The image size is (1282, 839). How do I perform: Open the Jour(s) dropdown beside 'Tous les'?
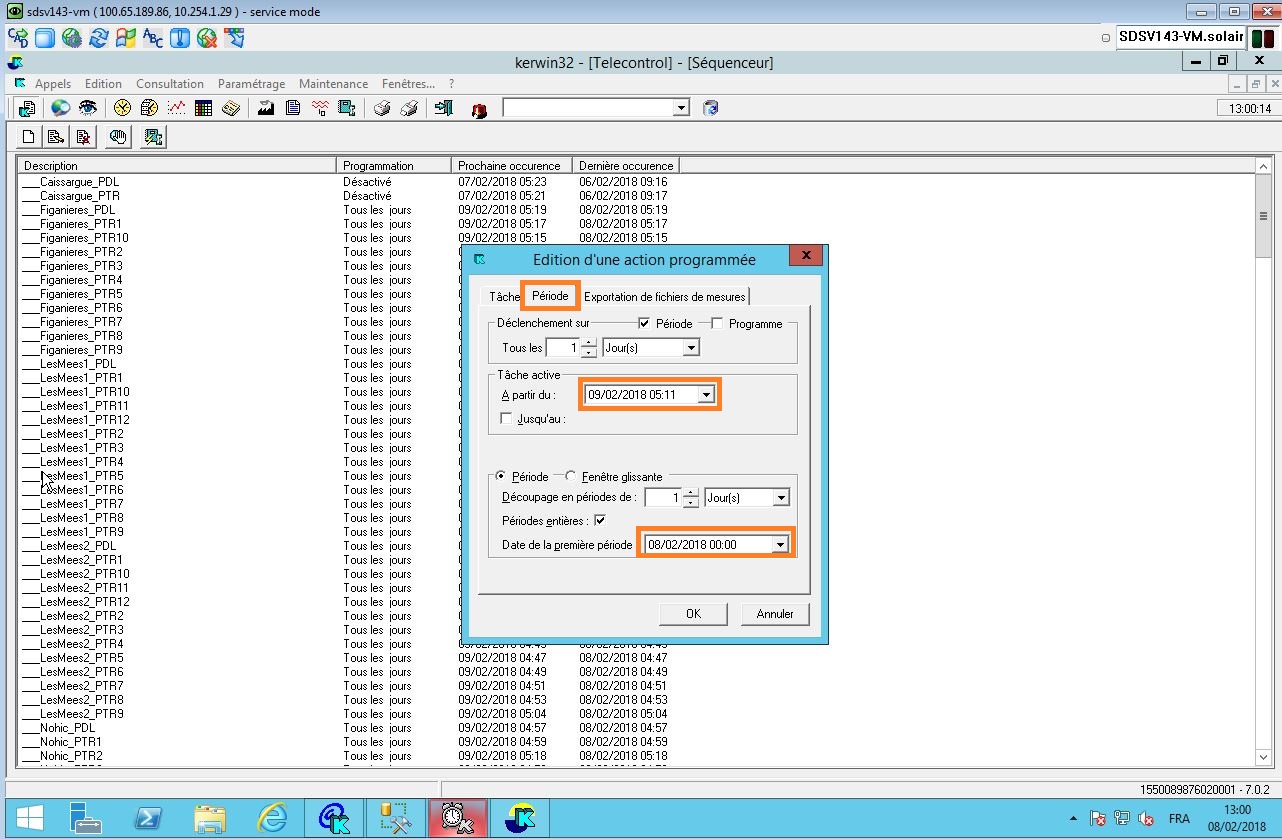click(690, 348)
